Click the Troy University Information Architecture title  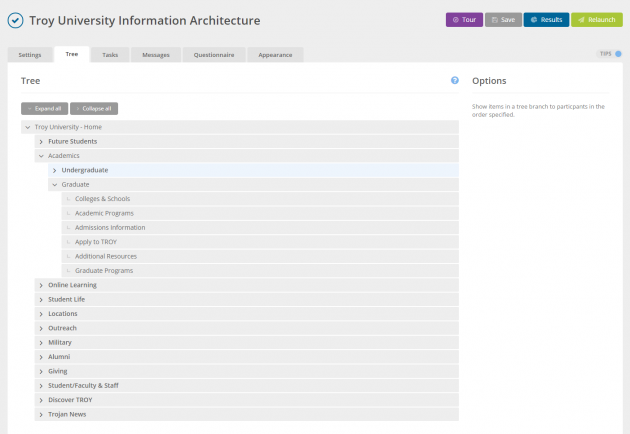(x=145, y=20)
